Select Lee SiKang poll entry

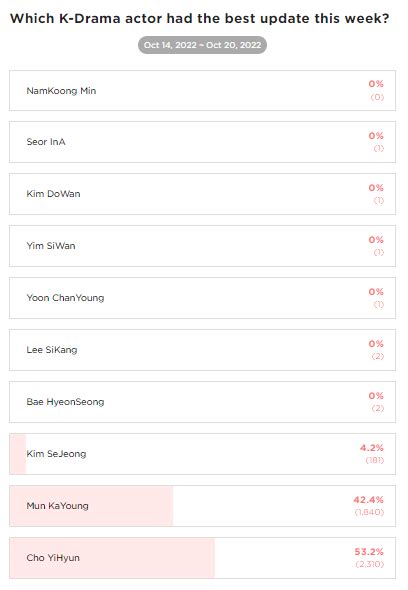pos(202,350)
